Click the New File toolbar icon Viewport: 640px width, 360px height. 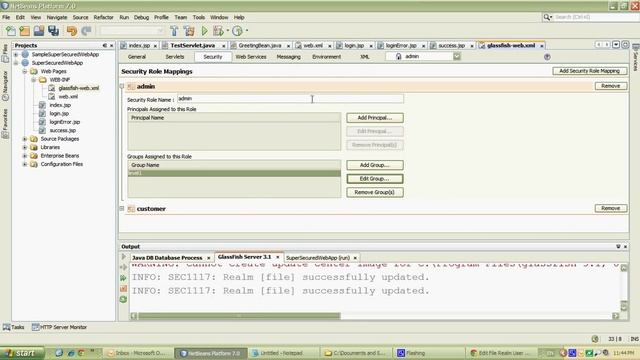(x=11, y=31)
